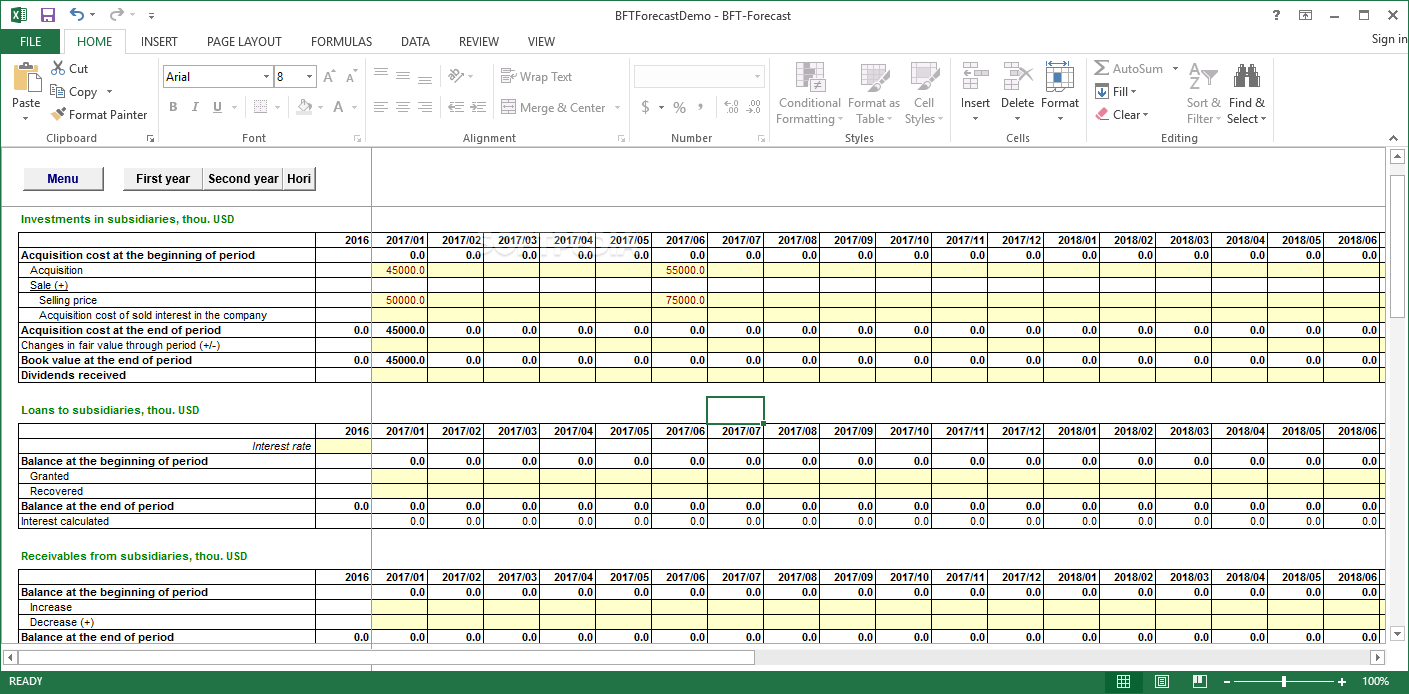The image size is (1409, 694).
Task: Decrease the cell indent
Action: tap(456, 107)
